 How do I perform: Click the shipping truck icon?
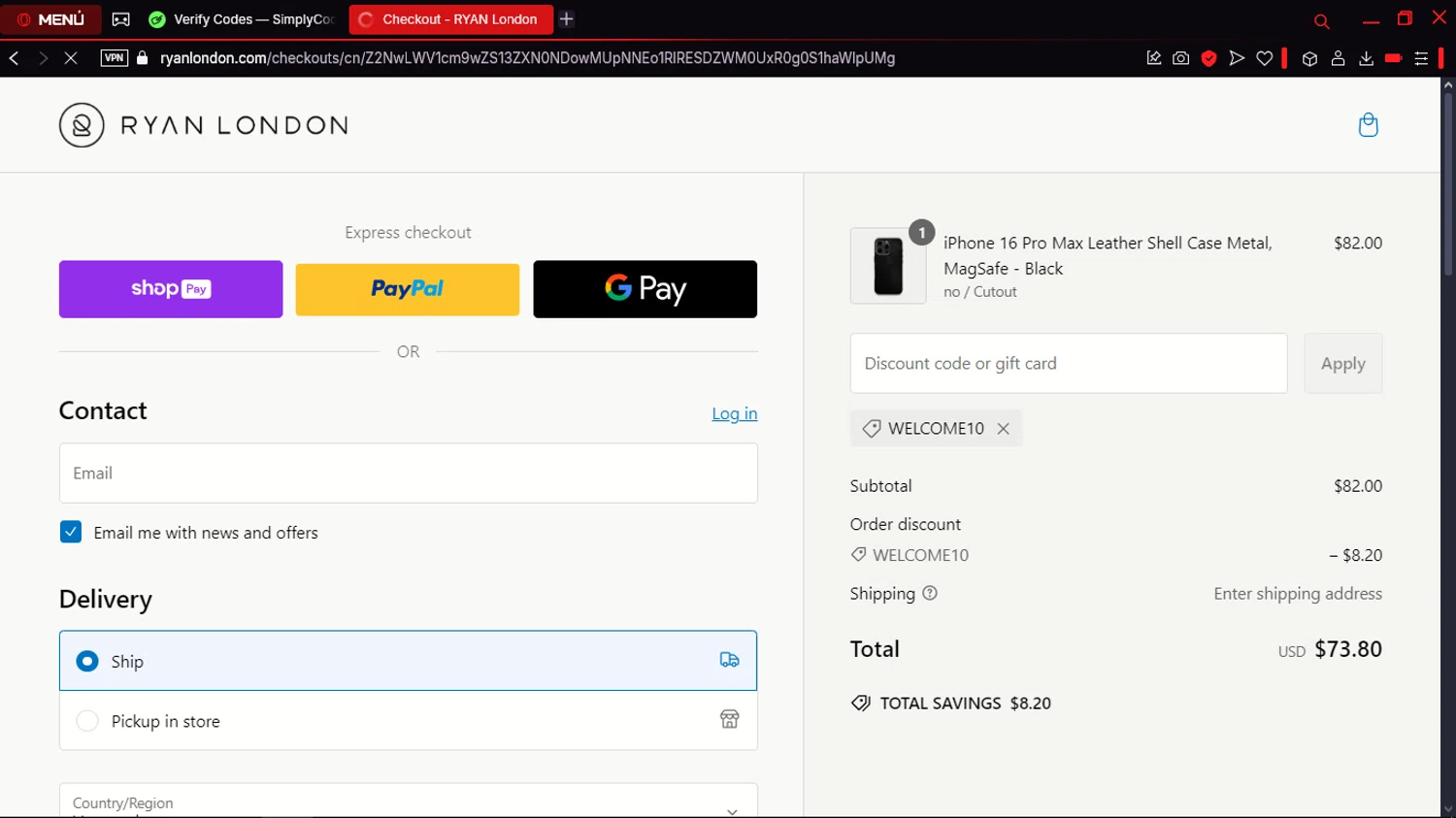tap(729, 660)
